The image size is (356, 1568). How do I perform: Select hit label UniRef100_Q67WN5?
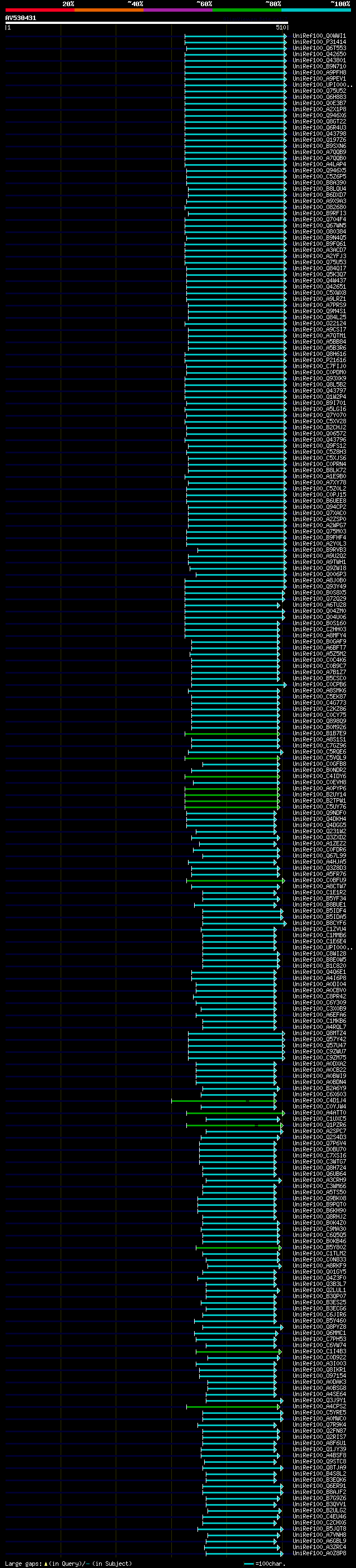pos(319,226)
